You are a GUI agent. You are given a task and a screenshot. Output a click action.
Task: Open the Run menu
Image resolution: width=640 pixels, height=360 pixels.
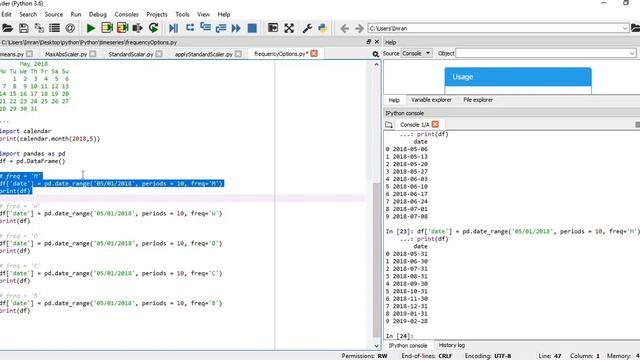[x=76, y=14]
